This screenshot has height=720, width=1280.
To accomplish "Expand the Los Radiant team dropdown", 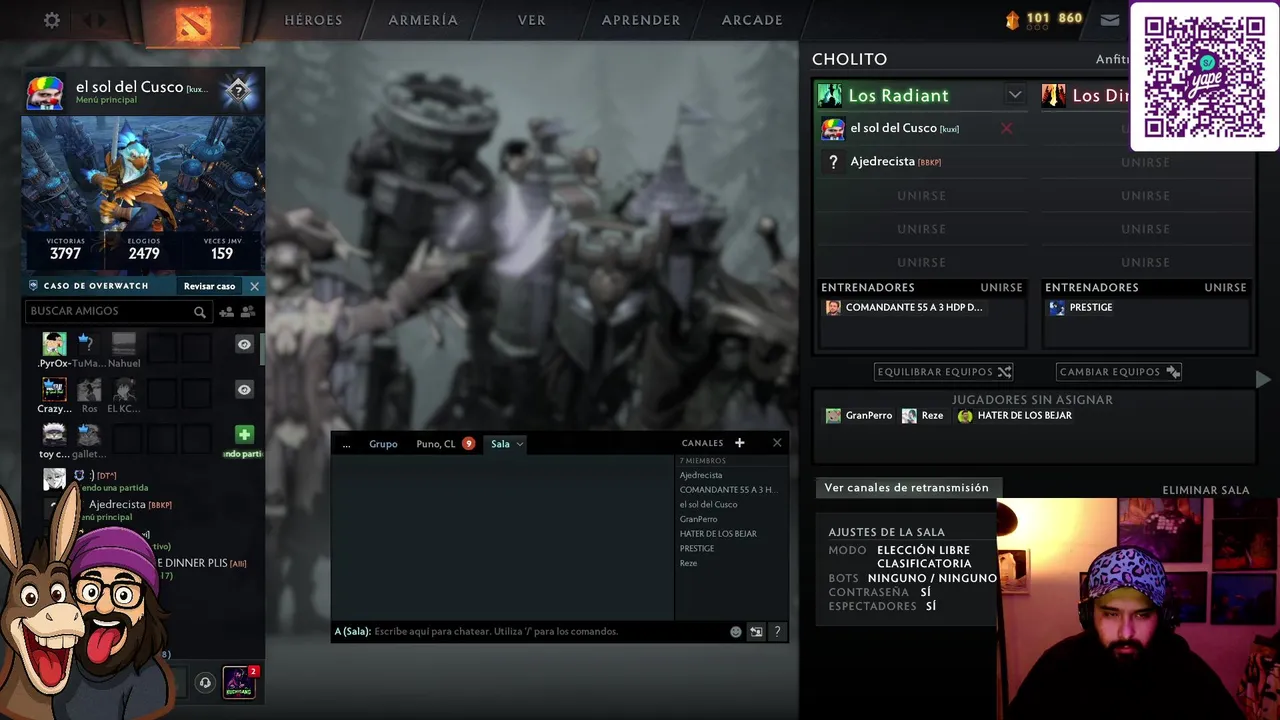I will tap(1015, 95).
